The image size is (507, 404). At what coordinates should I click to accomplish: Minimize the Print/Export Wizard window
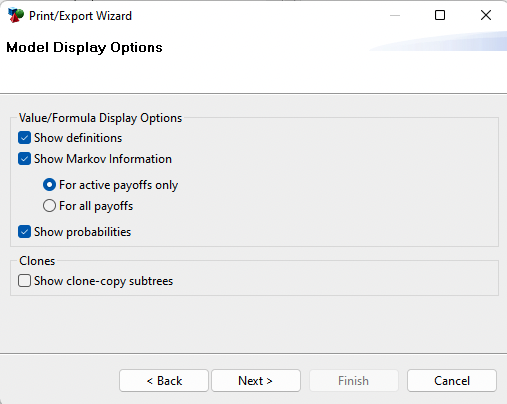[x=395, y=15]
